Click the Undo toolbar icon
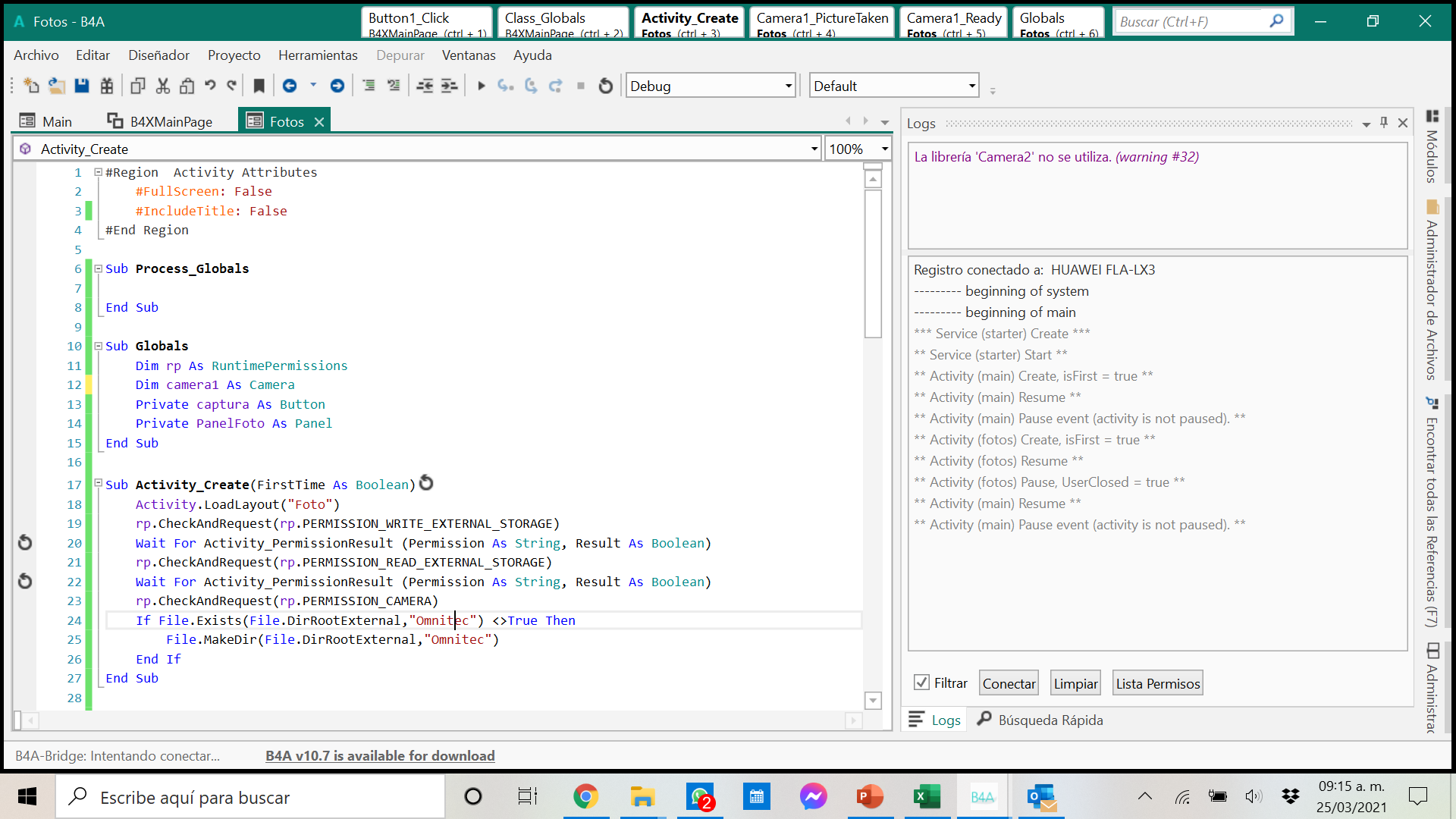Viewport: 1456px width, 819px height. pos(210,86)
